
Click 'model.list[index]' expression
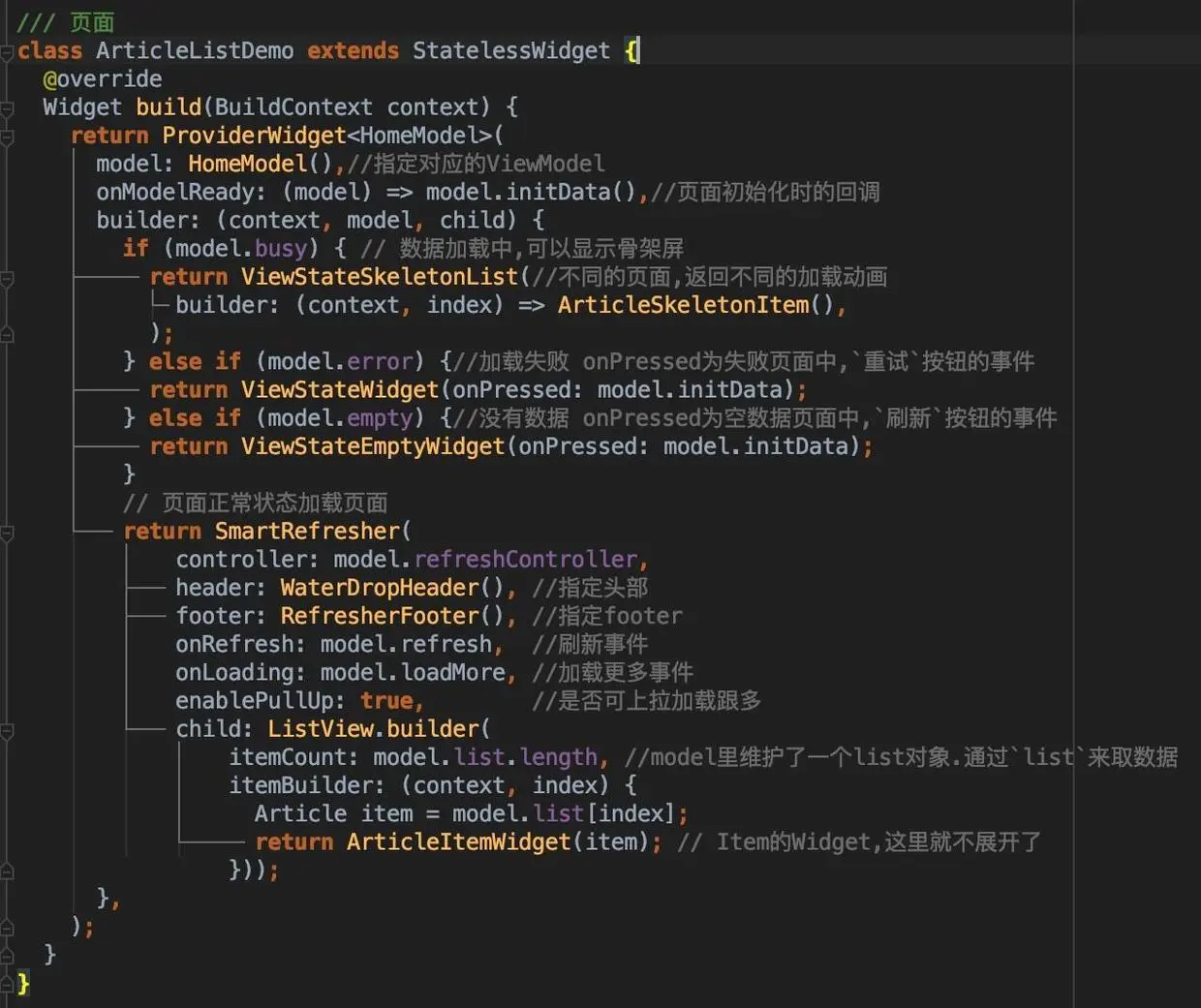[x=564, y=814]
